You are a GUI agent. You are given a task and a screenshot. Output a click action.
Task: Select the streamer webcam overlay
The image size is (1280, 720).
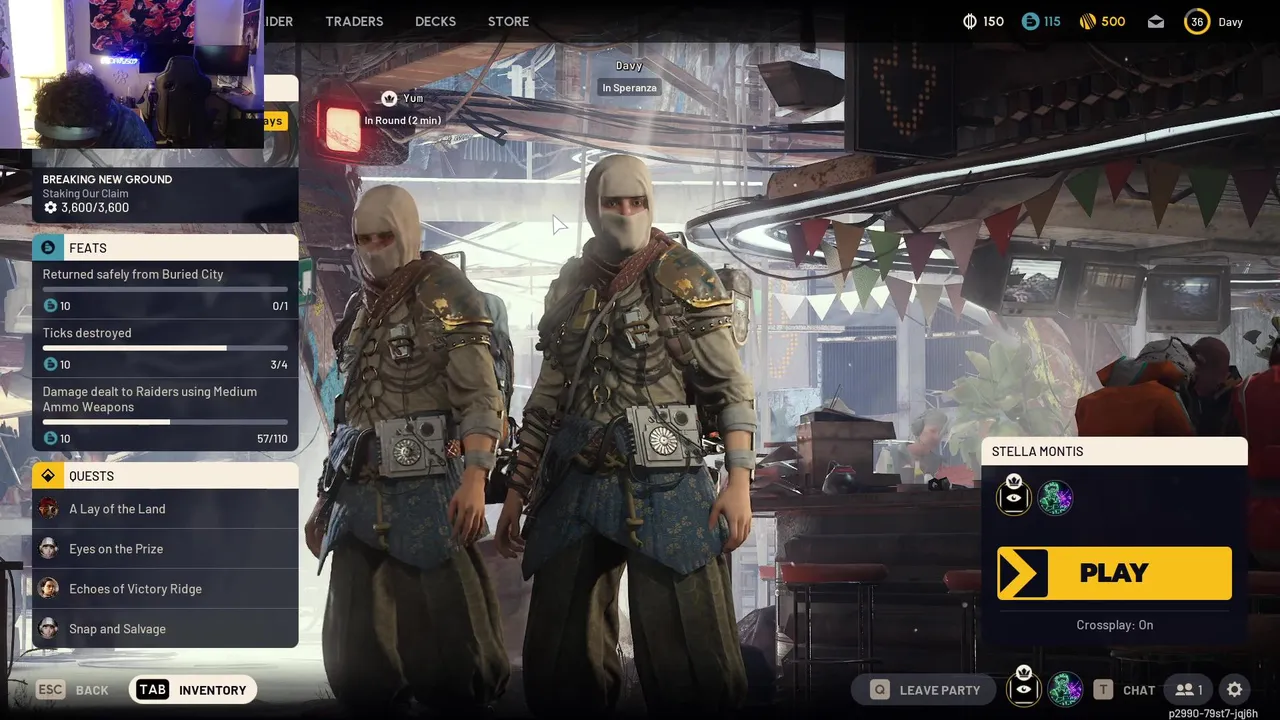tap(132, 74)
